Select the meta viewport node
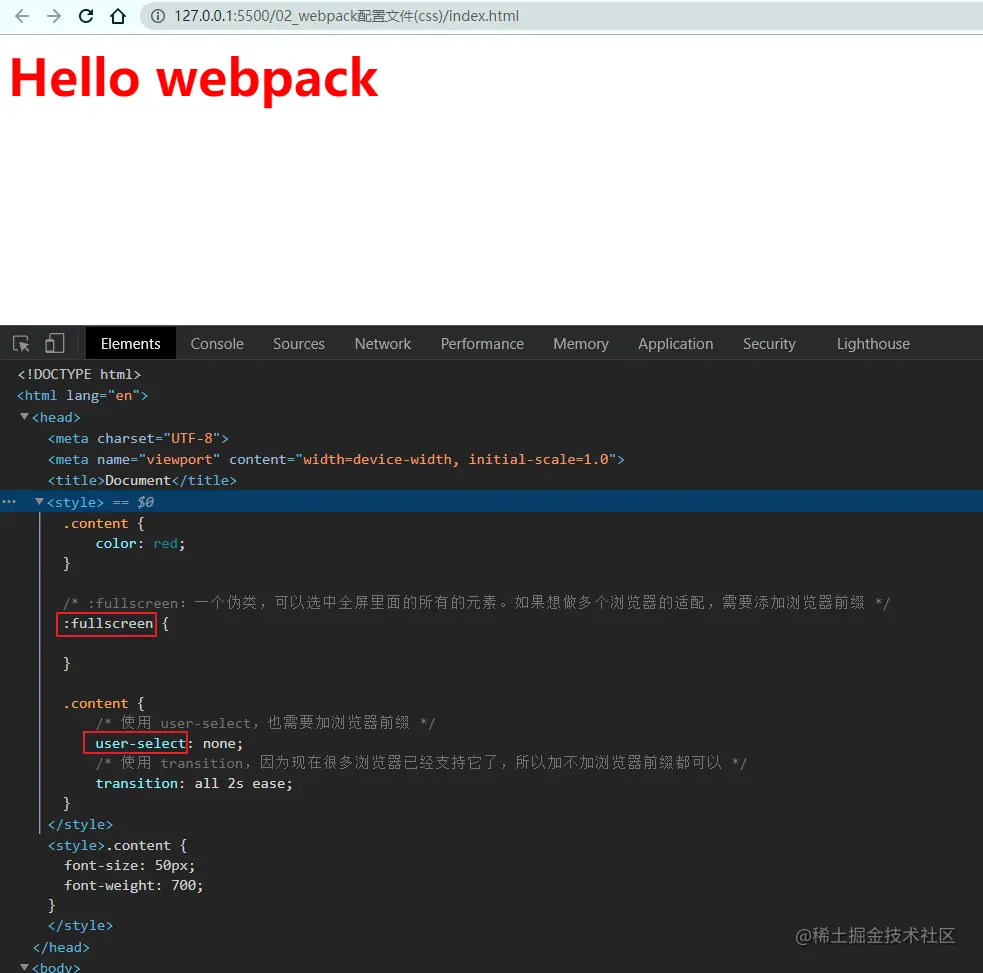983x973 pixels. 336,460
